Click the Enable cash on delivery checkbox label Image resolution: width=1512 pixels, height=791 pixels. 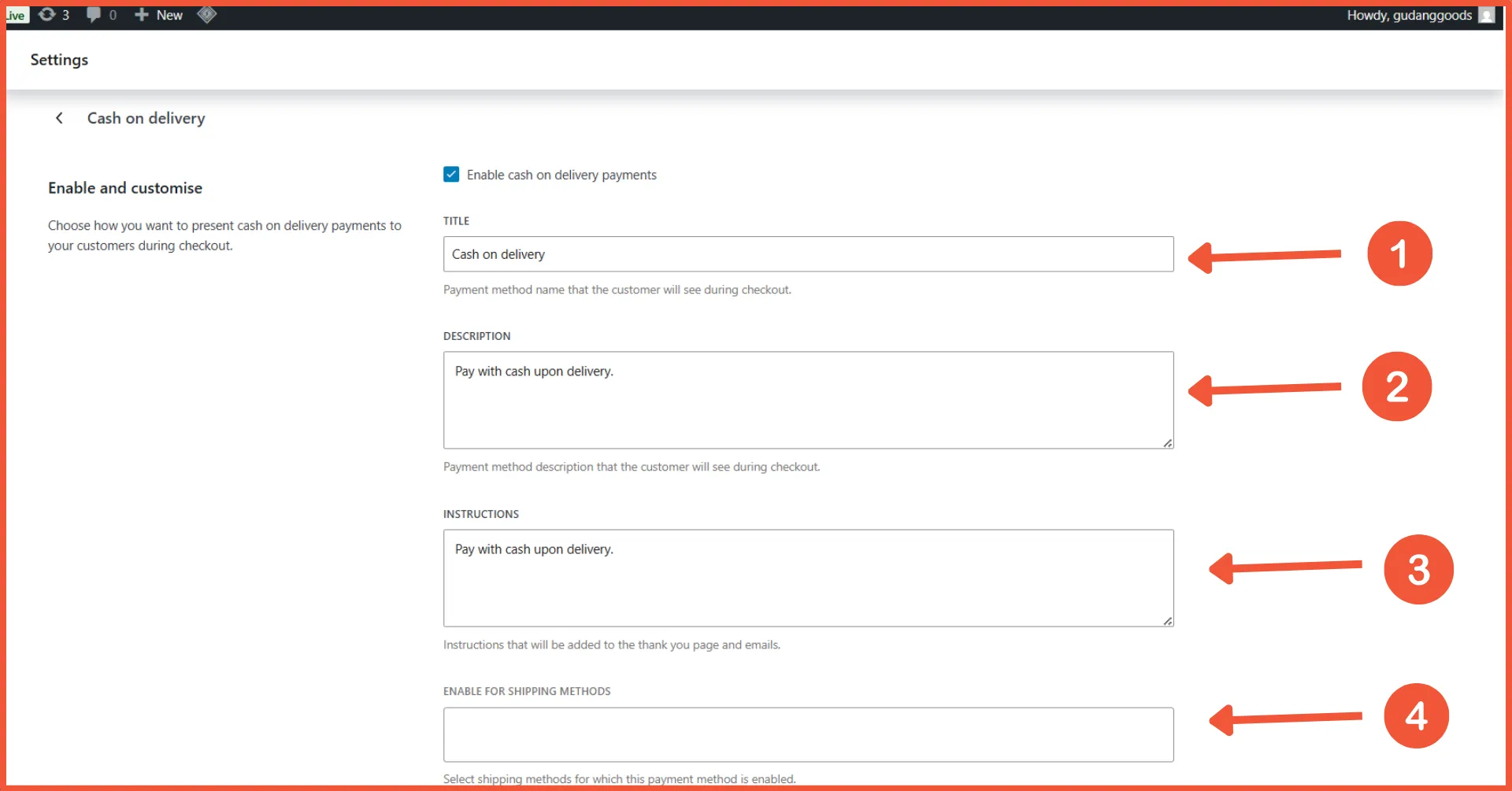[x=561, y=174]
